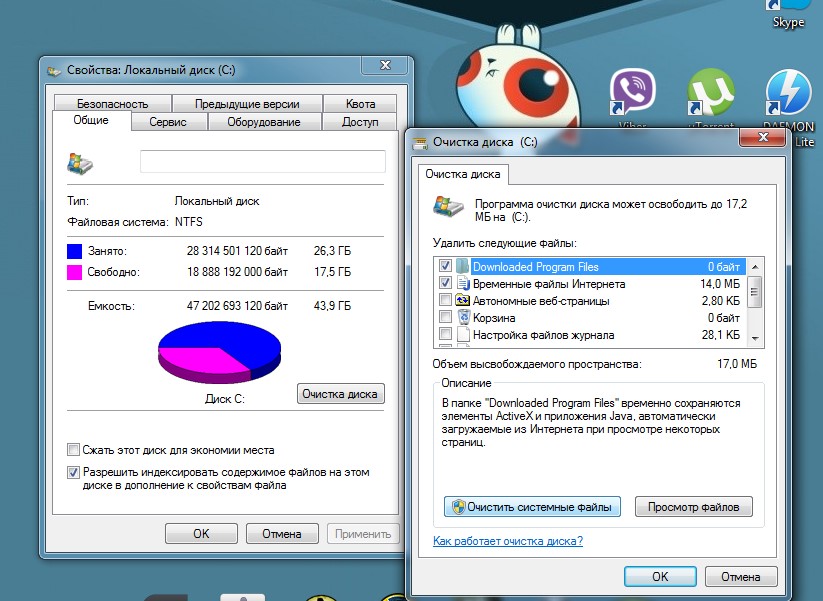Switch to the Безопасность tab
Screen dimensions: 823x601
point(112,104)
